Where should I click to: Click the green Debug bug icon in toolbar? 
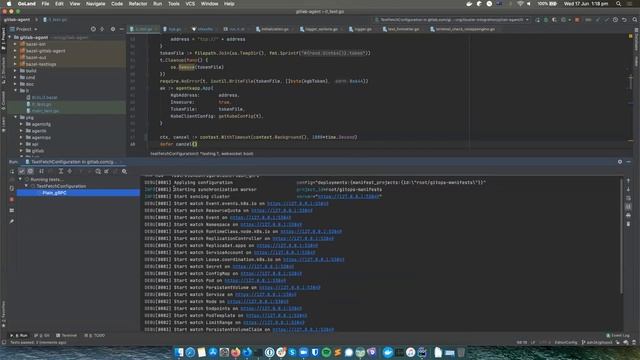point(546,20)
